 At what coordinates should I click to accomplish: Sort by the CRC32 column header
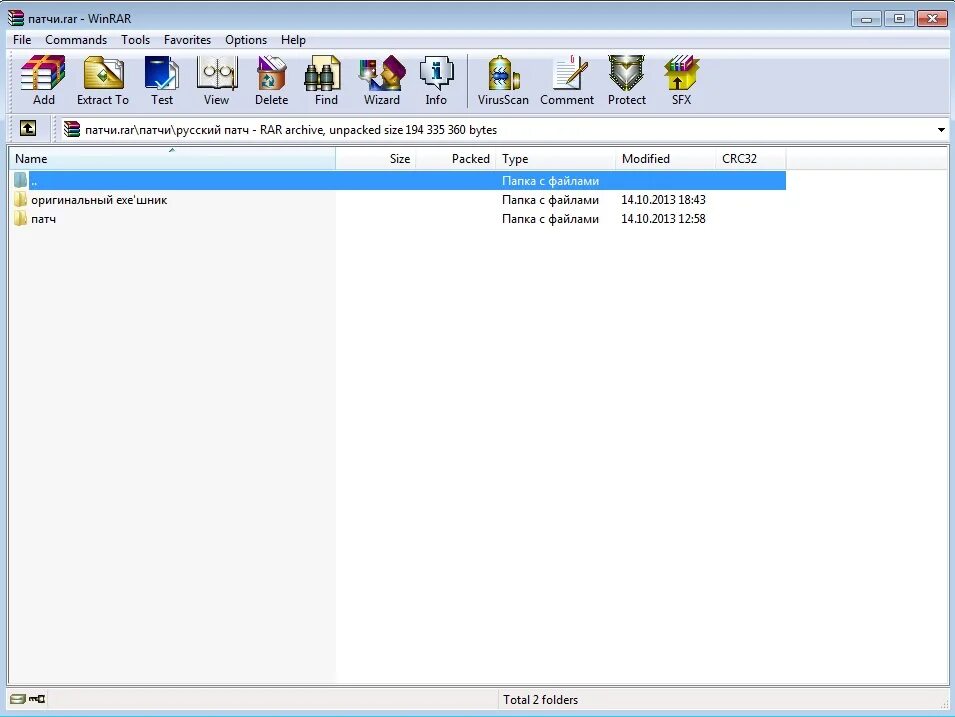tap(750, 158)
